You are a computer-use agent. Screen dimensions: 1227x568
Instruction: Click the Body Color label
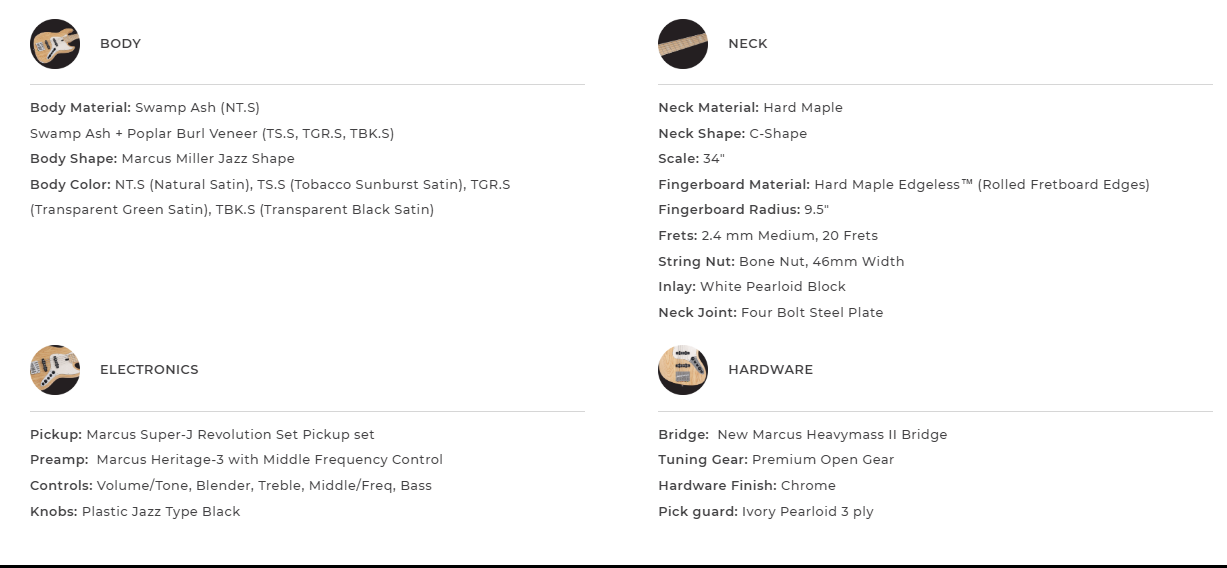click(70, 185)
